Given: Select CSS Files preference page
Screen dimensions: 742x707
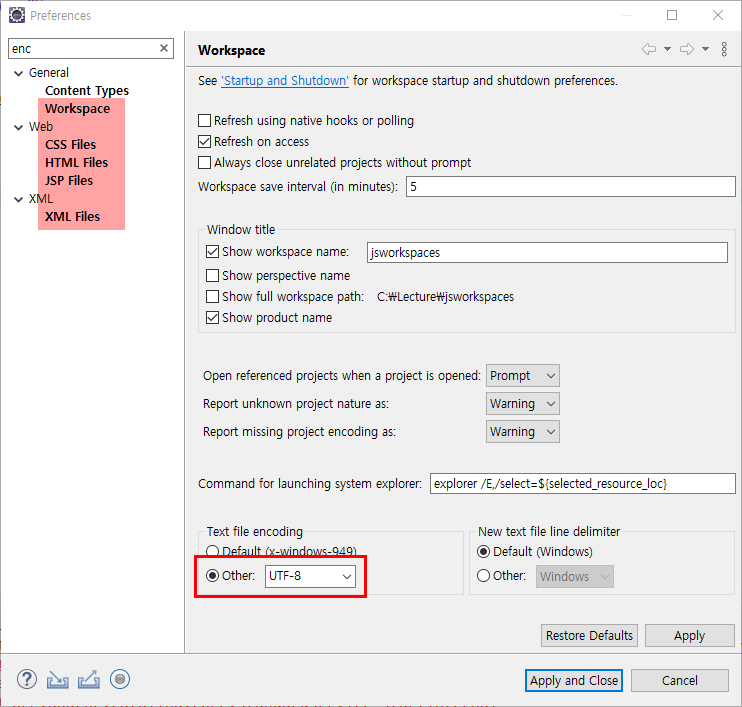Looking at the screenshot, I should coord(70,144).
